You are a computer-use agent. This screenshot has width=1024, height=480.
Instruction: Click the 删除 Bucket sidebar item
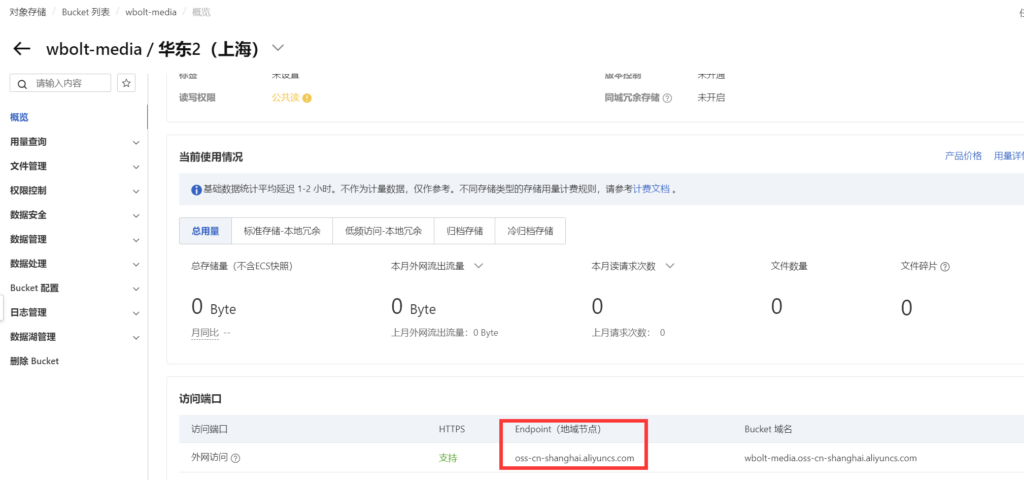click(x=34, y=361)
